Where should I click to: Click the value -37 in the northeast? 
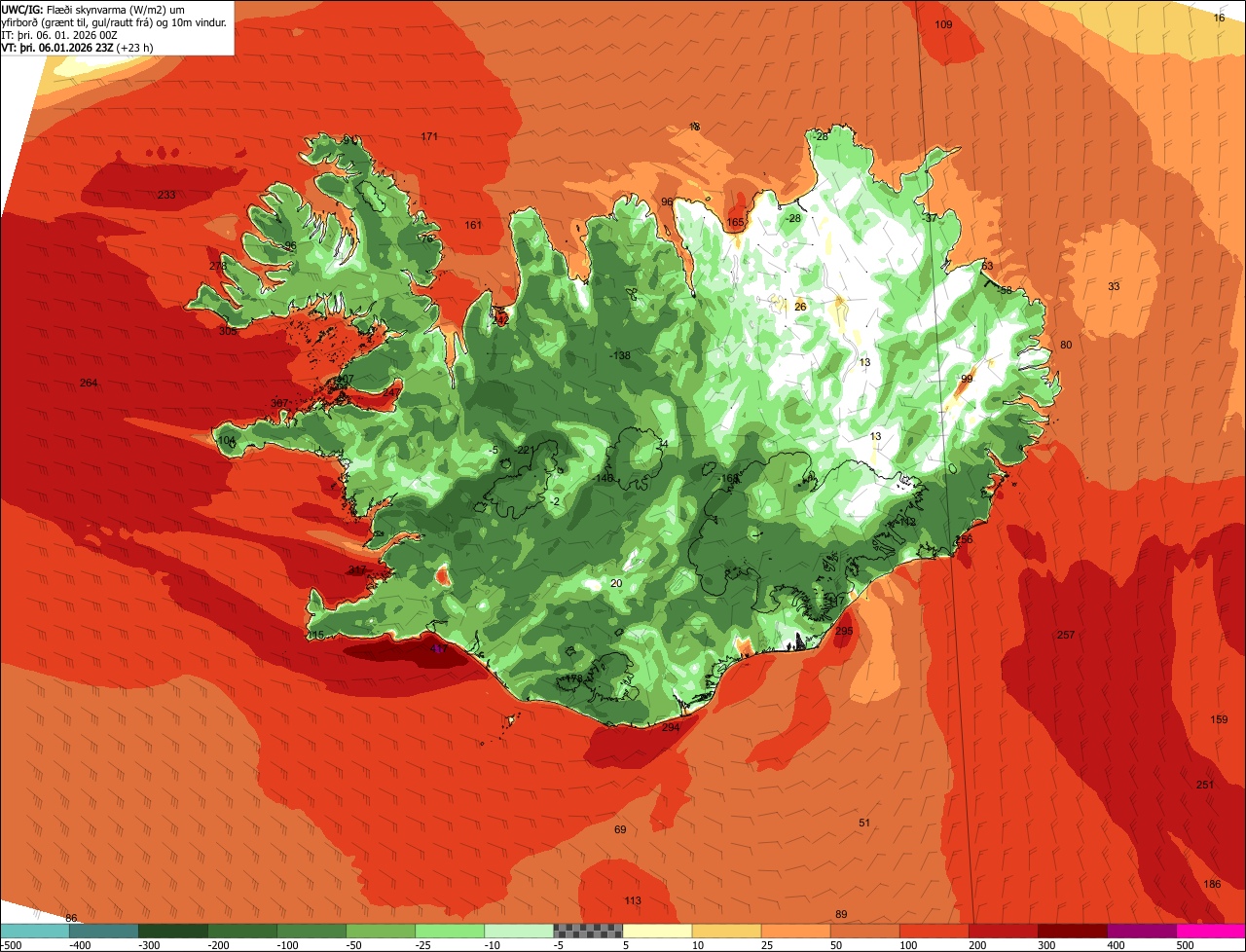point(931,218)
